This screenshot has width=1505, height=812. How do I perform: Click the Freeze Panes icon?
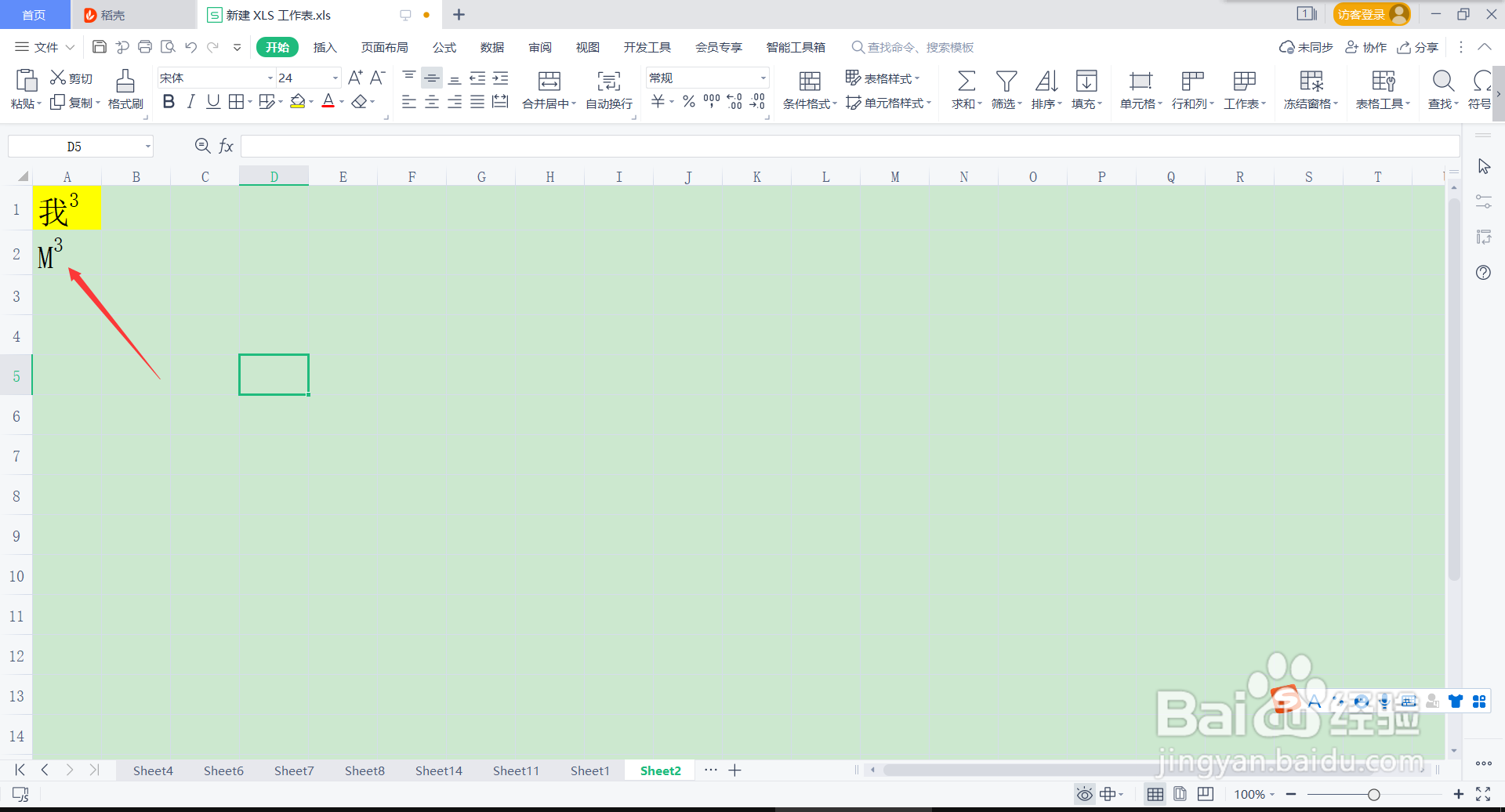(1311, 81)
